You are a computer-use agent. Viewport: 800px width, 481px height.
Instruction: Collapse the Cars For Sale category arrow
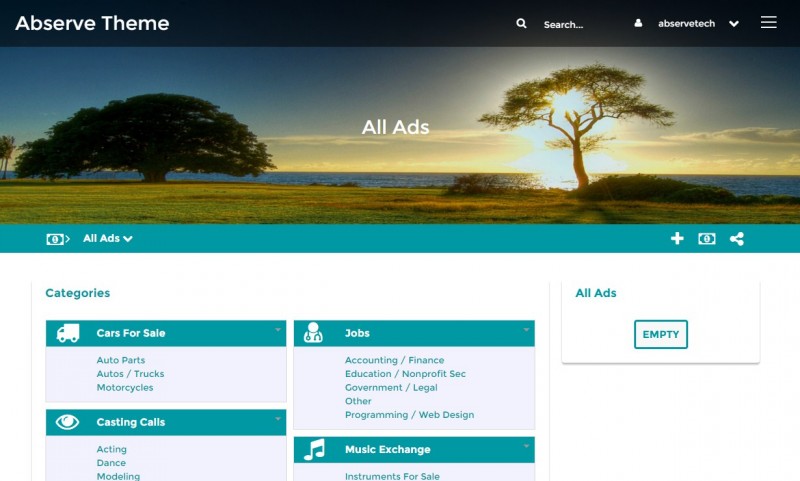click(278, 330)
